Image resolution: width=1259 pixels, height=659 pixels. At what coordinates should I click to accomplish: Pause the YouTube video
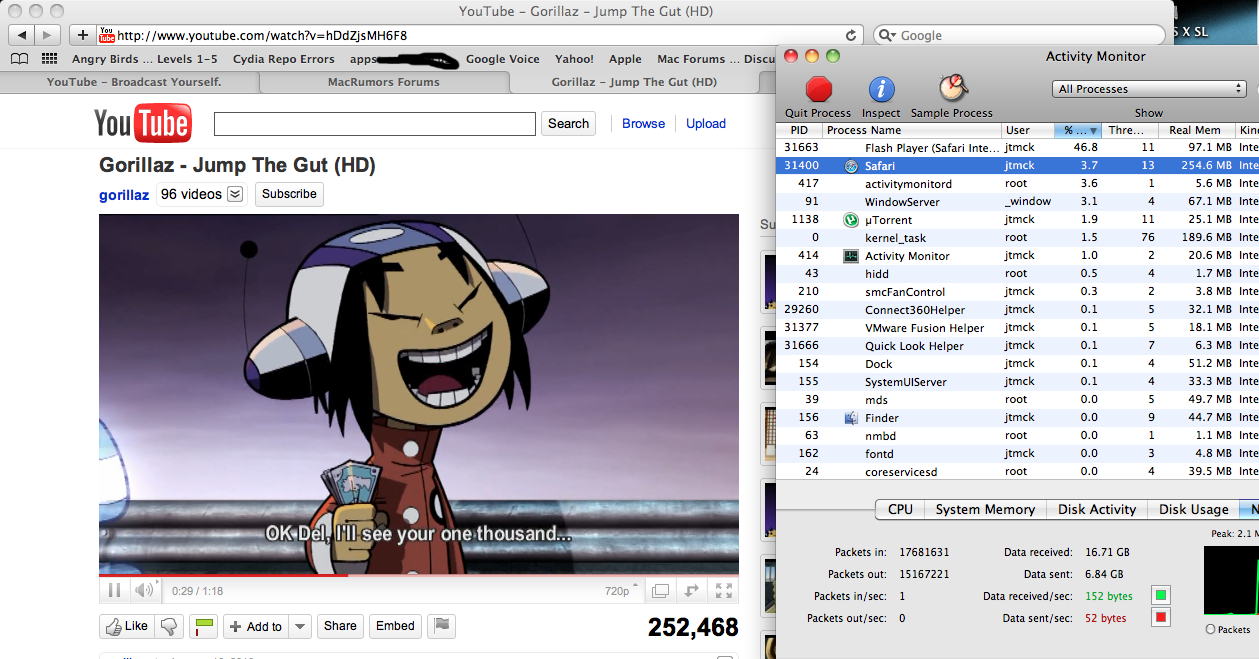coord(115,591)
